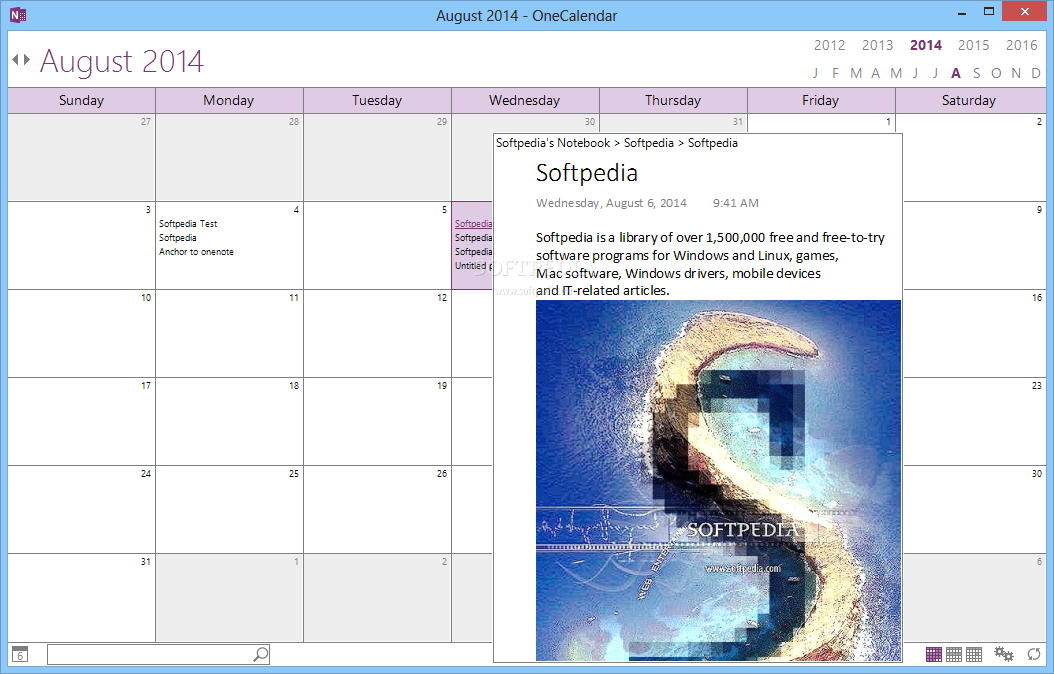This screenshot has height=674, width=1054.
Task: Click the Softpedia image in the preview
Action: click(718, 480)
